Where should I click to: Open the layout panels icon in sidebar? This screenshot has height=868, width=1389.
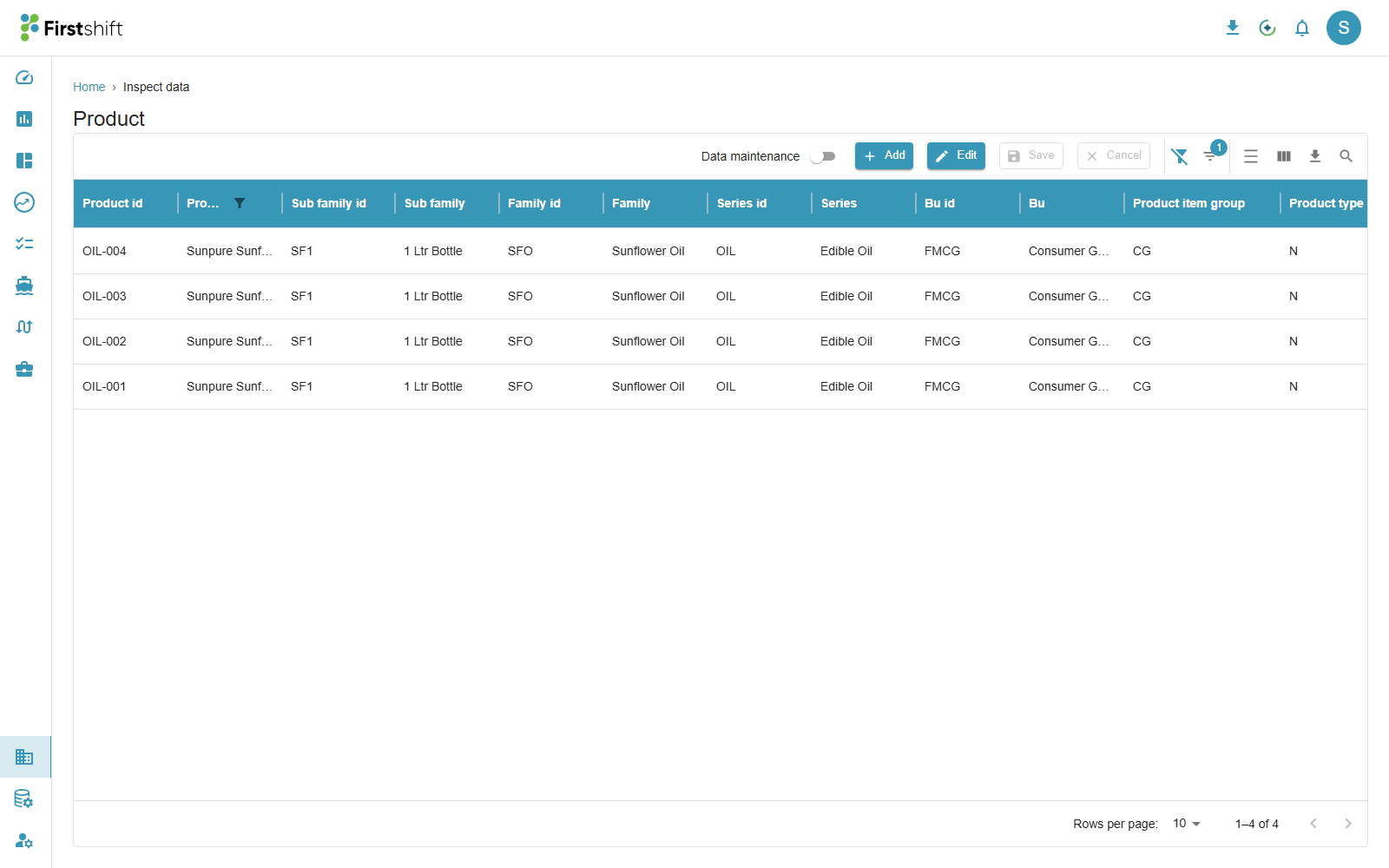(24, 161)
